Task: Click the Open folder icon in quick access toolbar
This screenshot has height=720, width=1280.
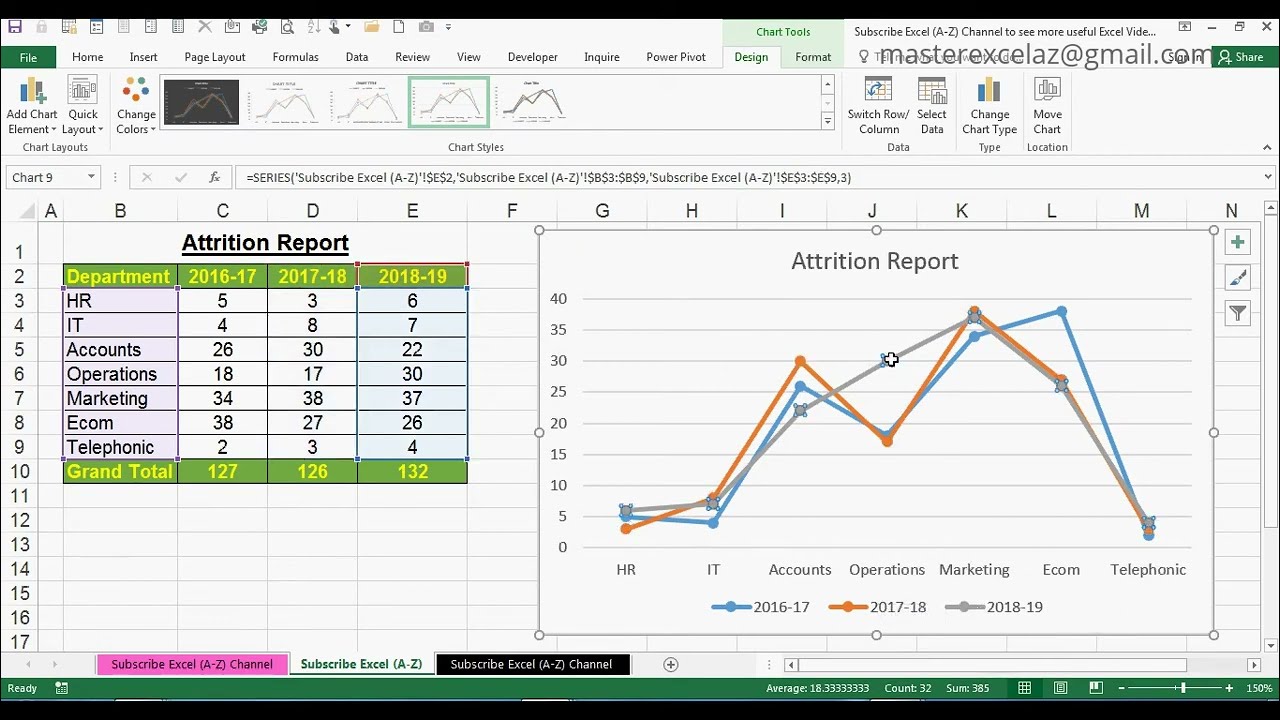Action: (x=371, y=27)
